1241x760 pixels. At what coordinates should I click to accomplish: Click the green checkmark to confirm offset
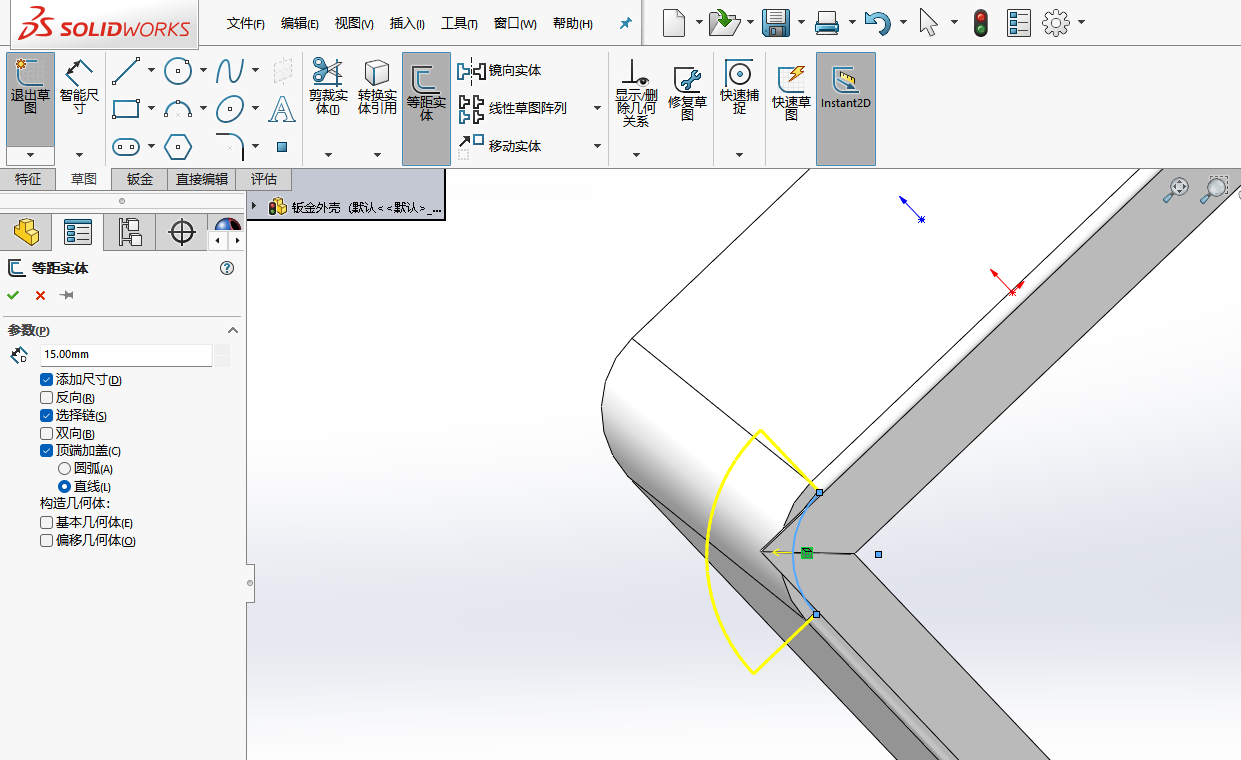13,295
